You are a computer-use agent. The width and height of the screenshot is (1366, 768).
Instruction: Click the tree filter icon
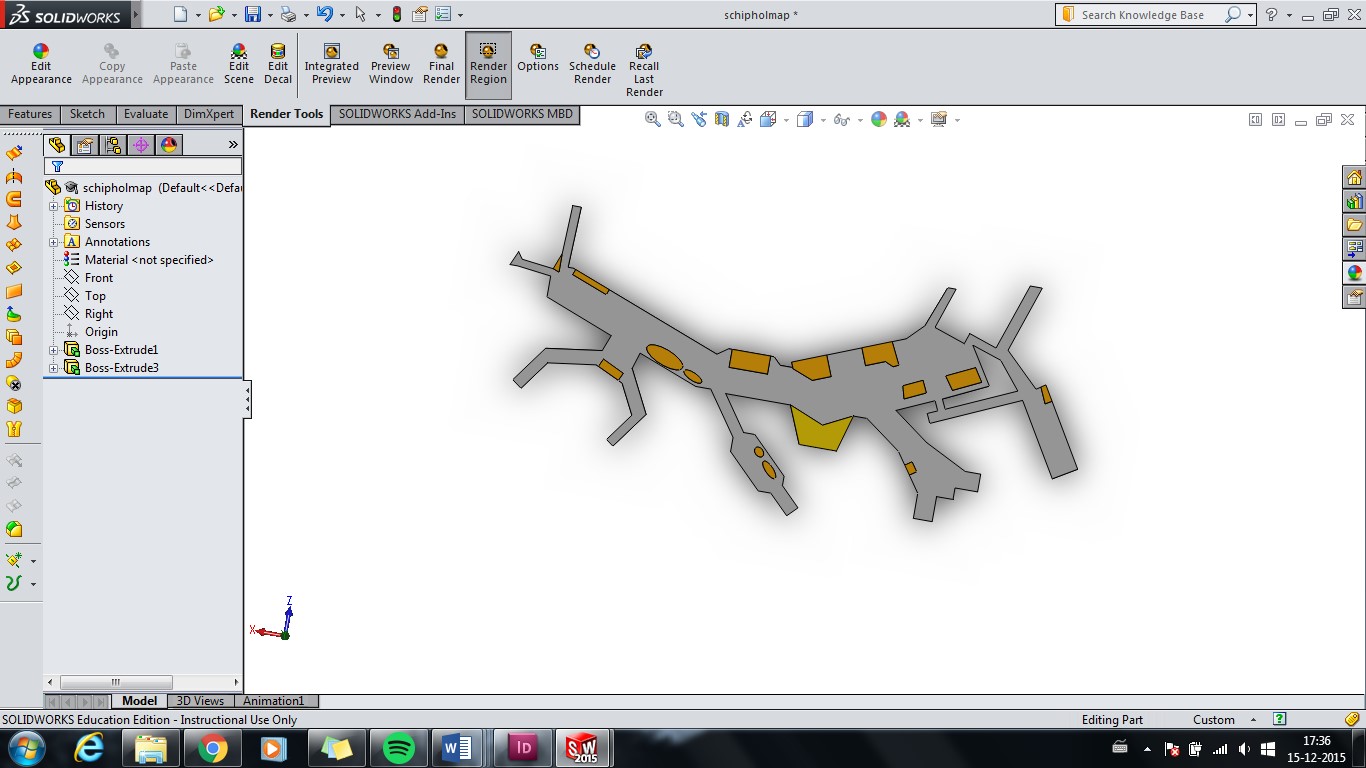tap(57, 167)
